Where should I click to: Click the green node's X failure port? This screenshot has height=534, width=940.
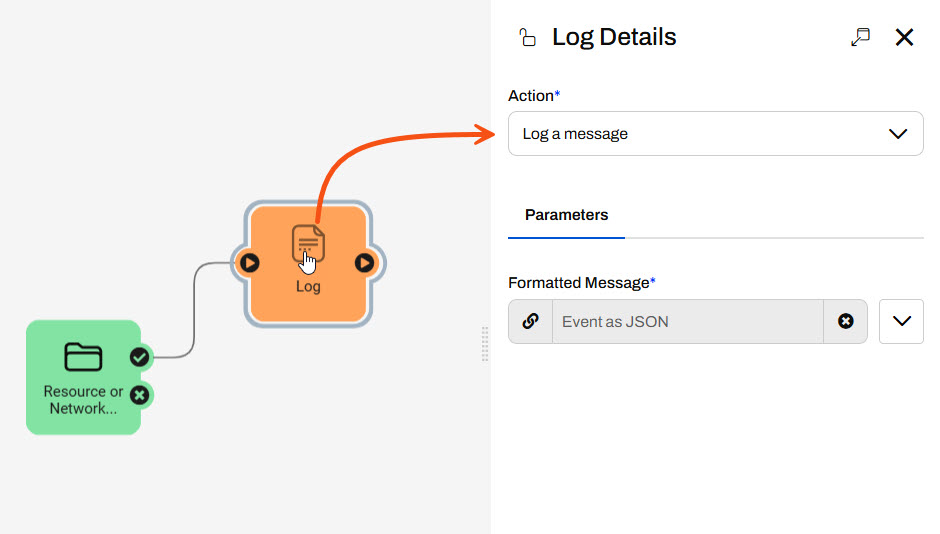click(x=140, y=395)
